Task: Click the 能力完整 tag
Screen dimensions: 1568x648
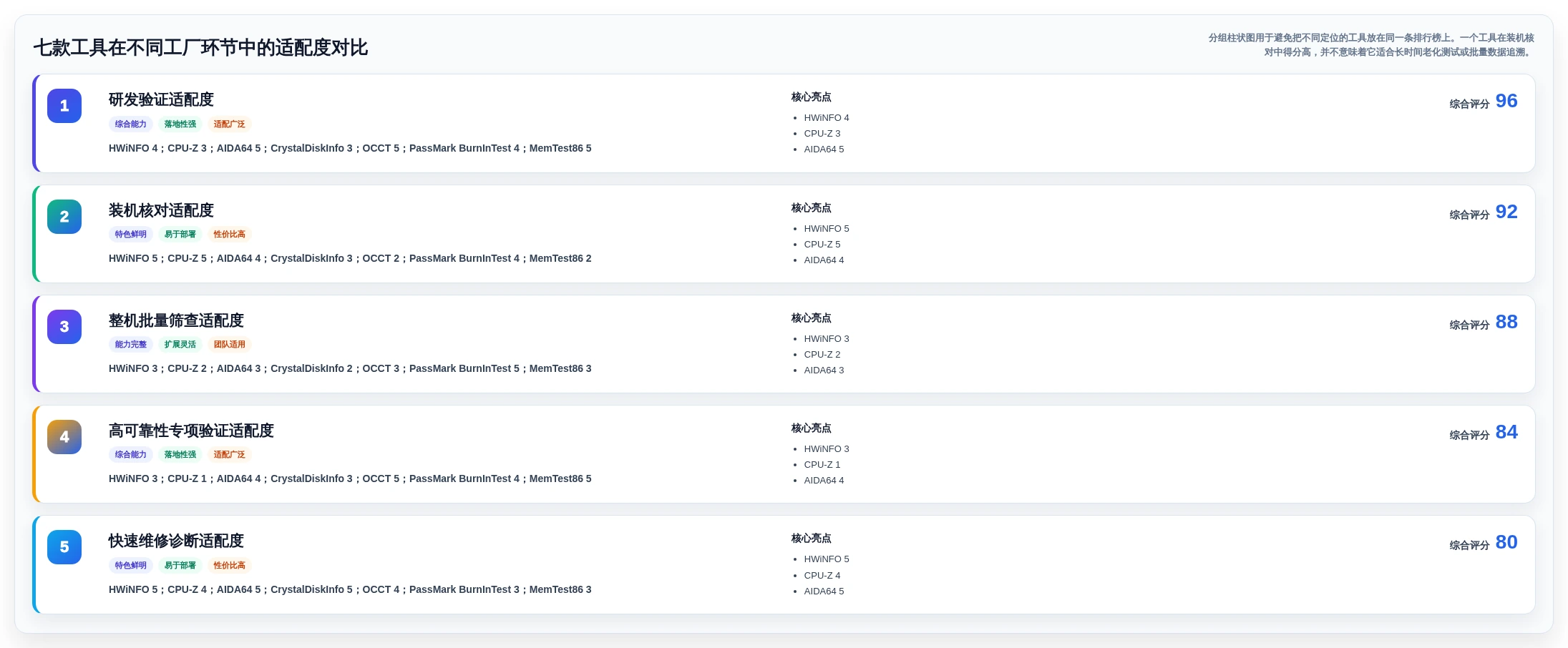Action: [131, 344]
